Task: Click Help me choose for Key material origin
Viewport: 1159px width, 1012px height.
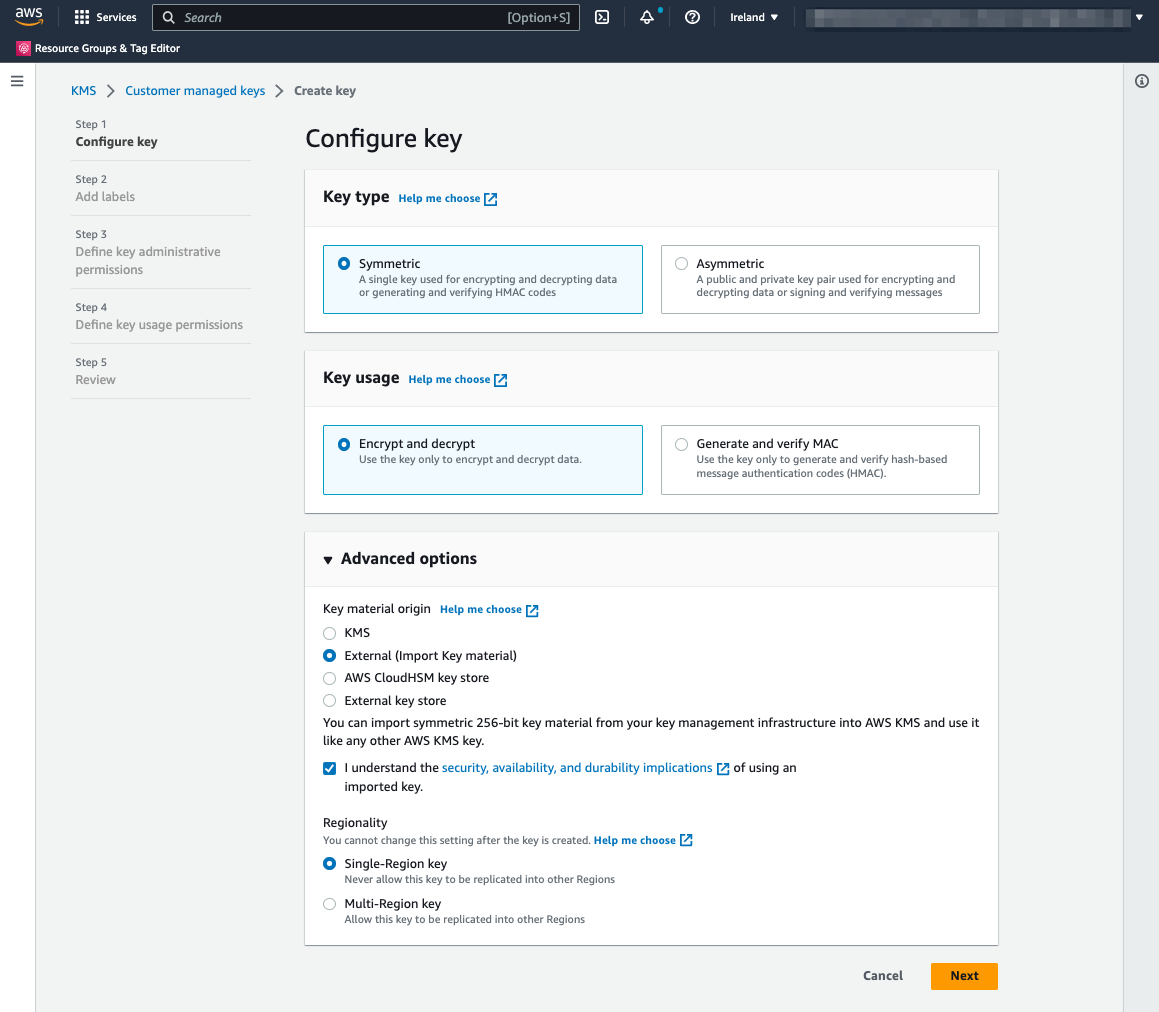Action: pos(480,609)
